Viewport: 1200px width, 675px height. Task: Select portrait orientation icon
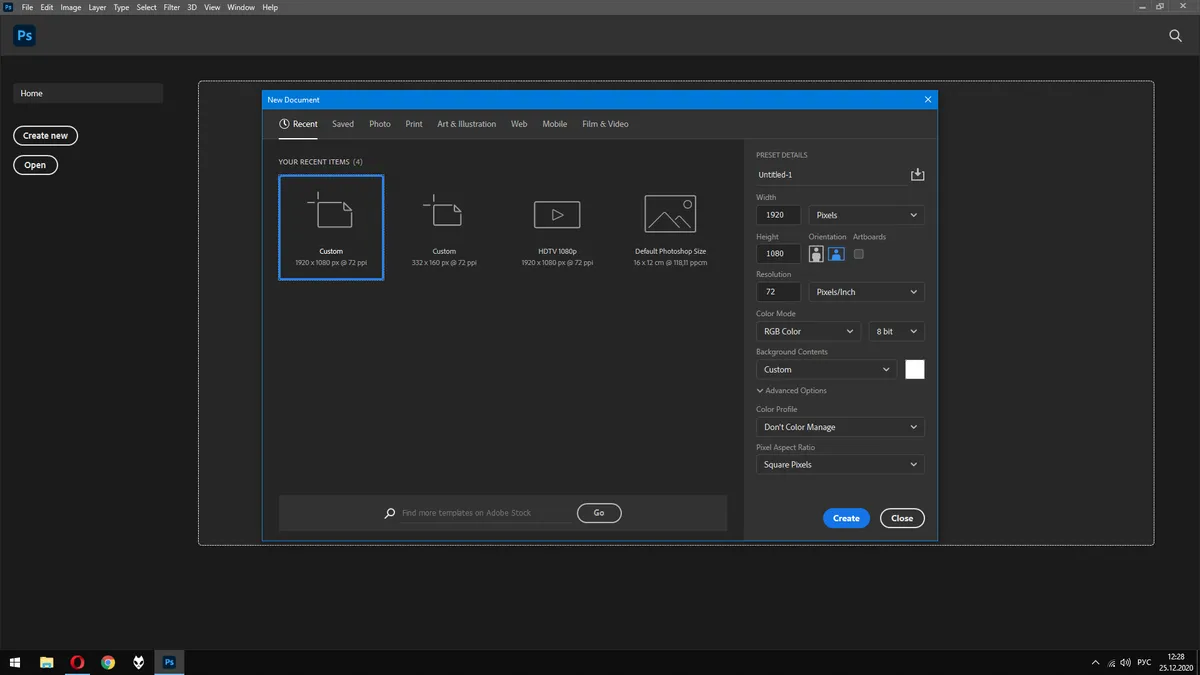[816, 254]
